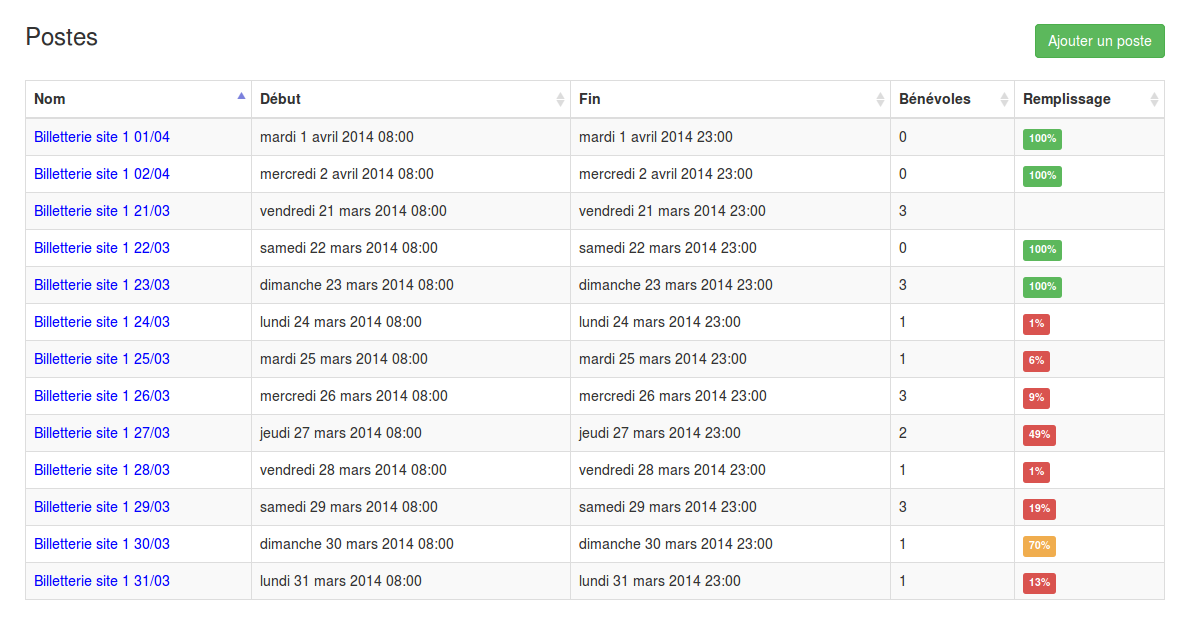Image resolution: width=1200 pixels, height=620 pixels.
Task: Click sort arrows in Fin header
Action: tap(880, 99)
